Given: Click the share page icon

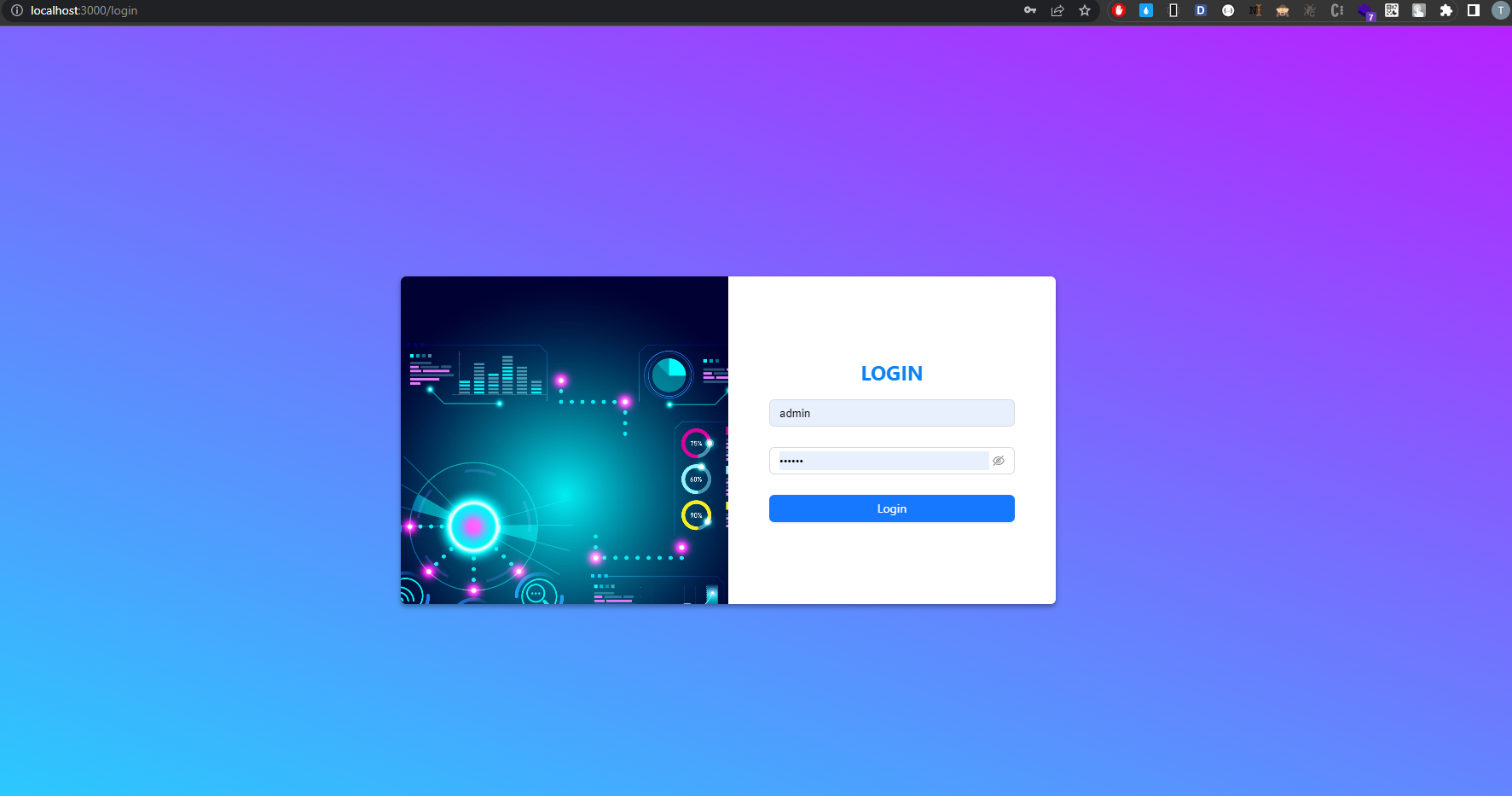Looking at the screenshot, I should [x=1057, y=11].
